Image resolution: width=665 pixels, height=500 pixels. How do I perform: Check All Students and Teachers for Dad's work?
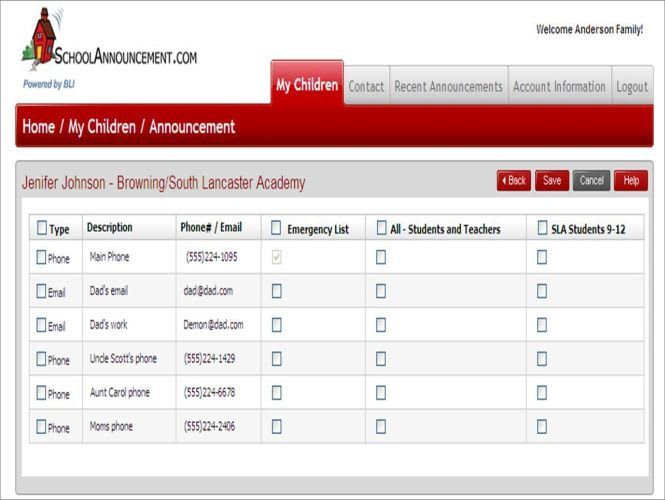(381, 325)
